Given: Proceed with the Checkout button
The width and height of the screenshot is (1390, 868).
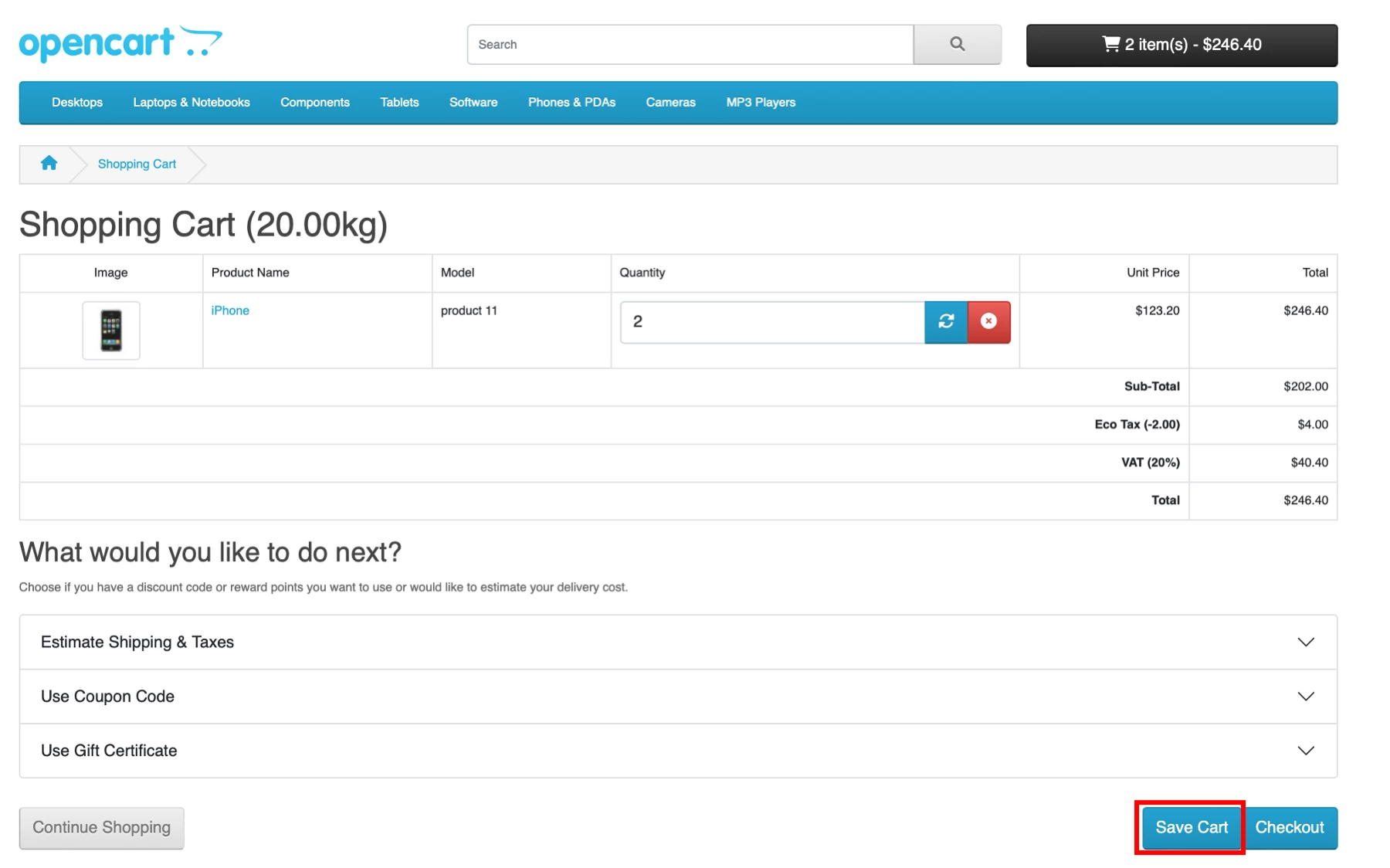Looking at the screenshot, I should coord(1290,827).
